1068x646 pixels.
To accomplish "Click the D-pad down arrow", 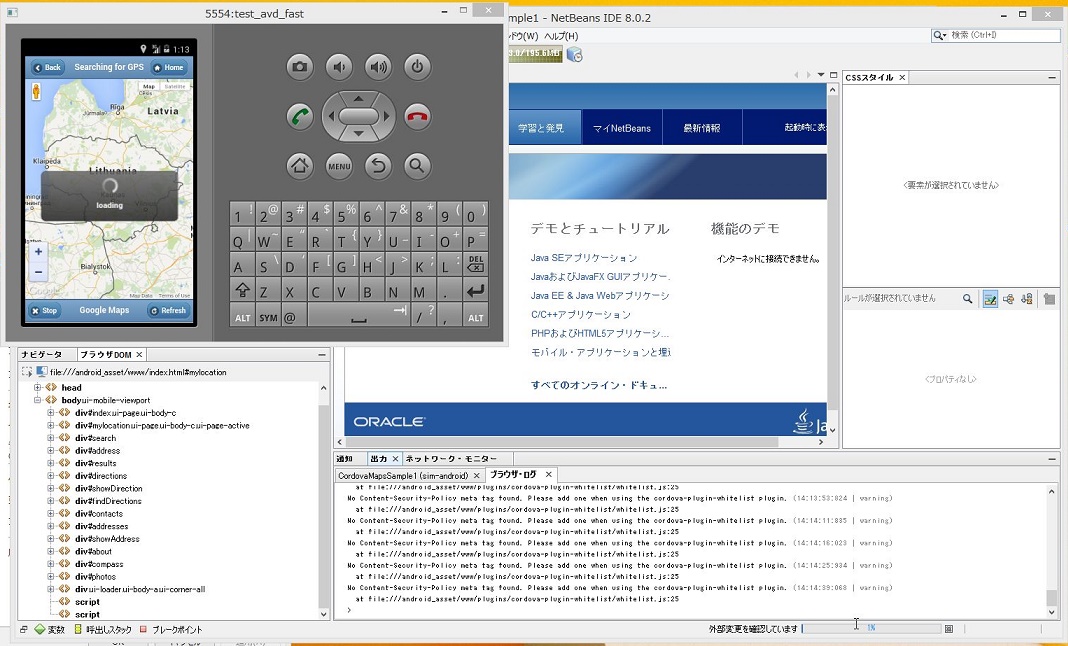I will (x=358, y=134).
